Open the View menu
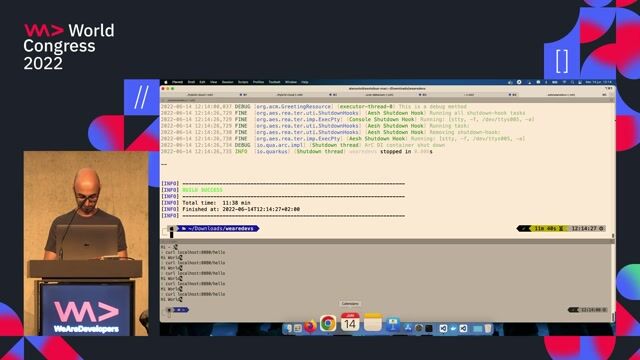Viewport: 640px width, 360px height. [213, 82]
